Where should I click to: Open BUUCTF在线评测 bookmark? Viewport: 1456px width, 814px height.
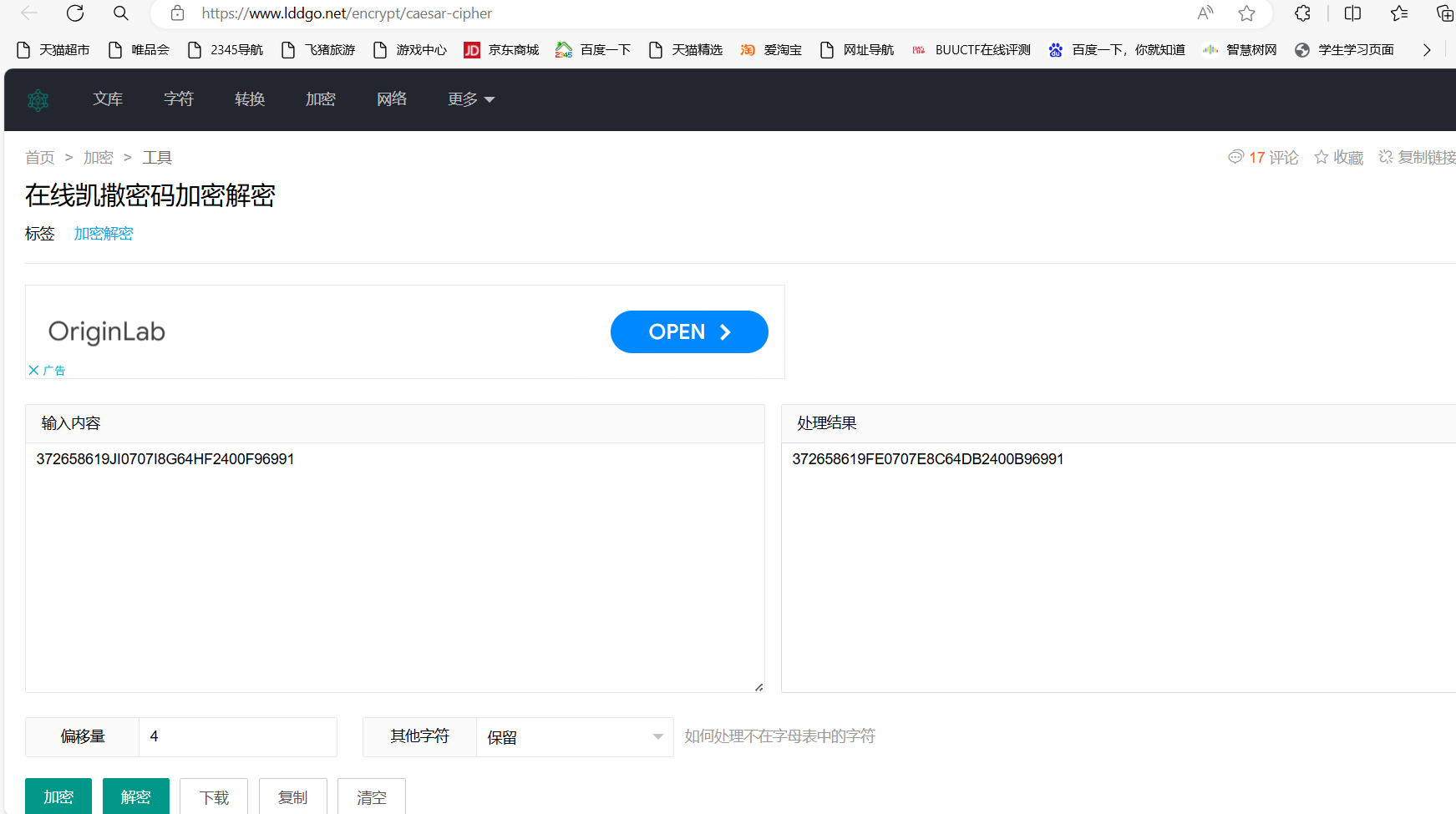tap(972, 50)
